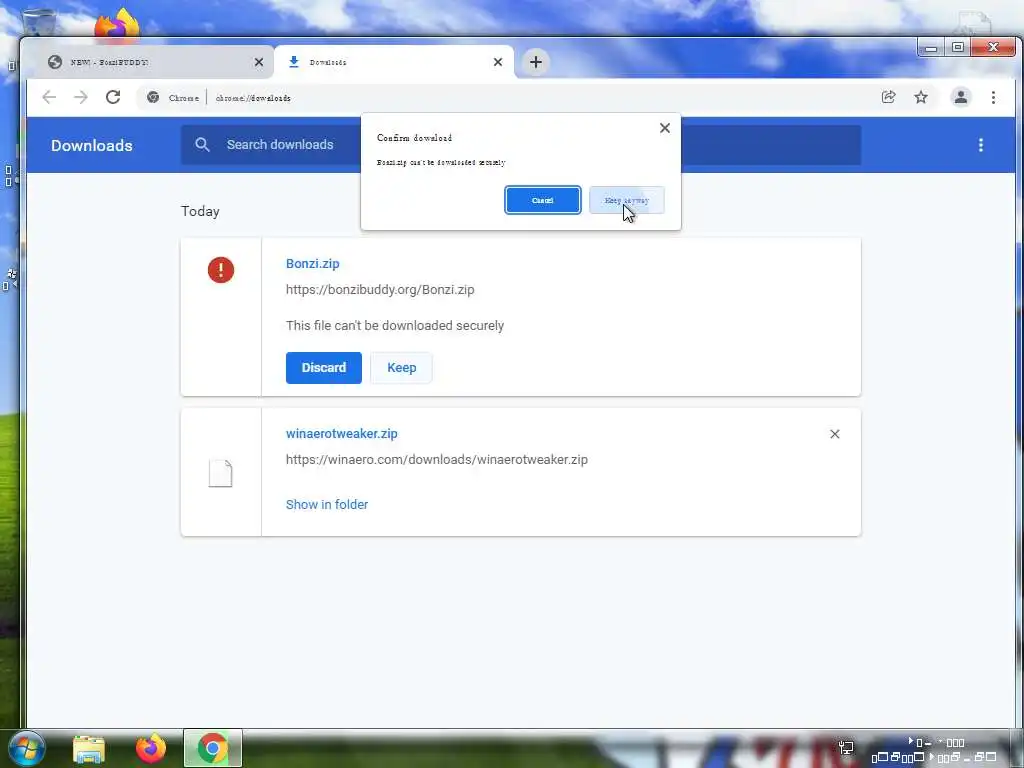Select the Downloads tab

pyautogui.click(x=394, y=62)
